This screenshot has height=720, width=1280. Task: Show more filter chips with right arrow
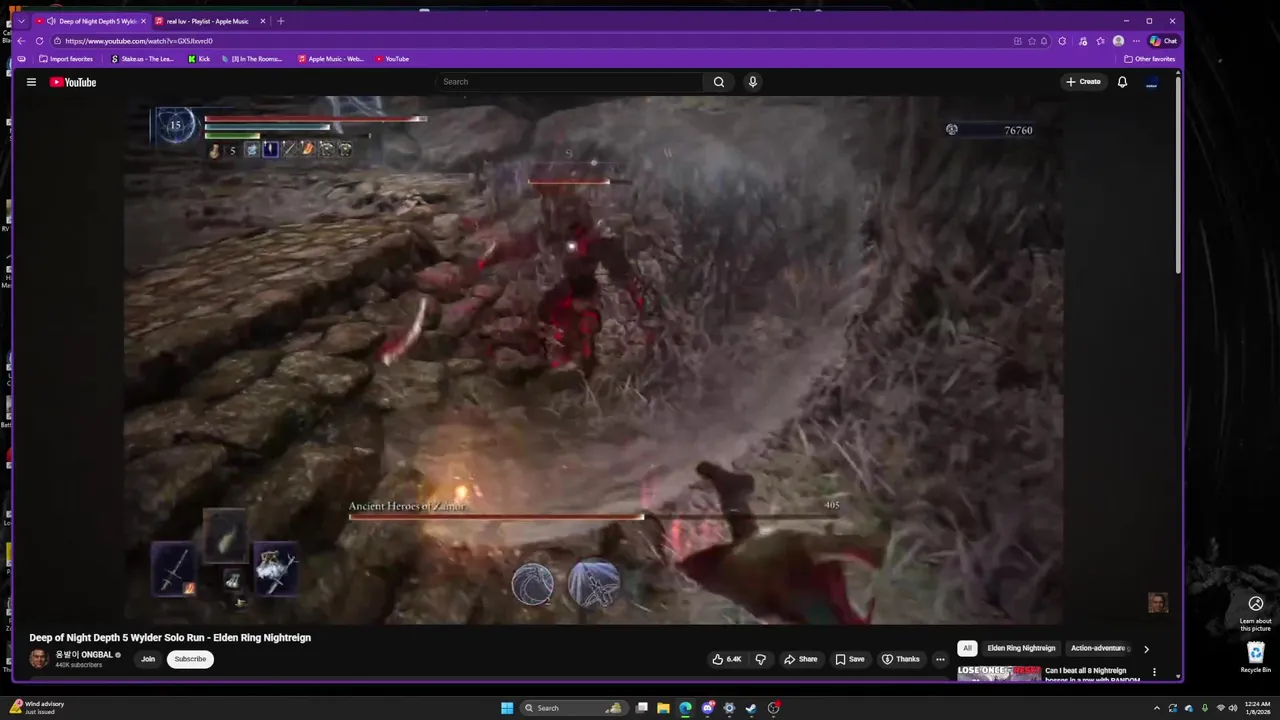tap(1146, 648)
